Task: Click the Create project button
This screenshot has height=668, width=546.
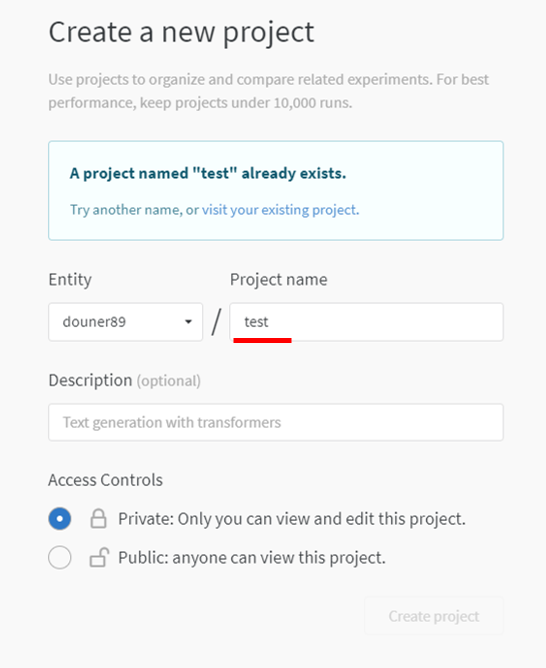Action: 434,616
